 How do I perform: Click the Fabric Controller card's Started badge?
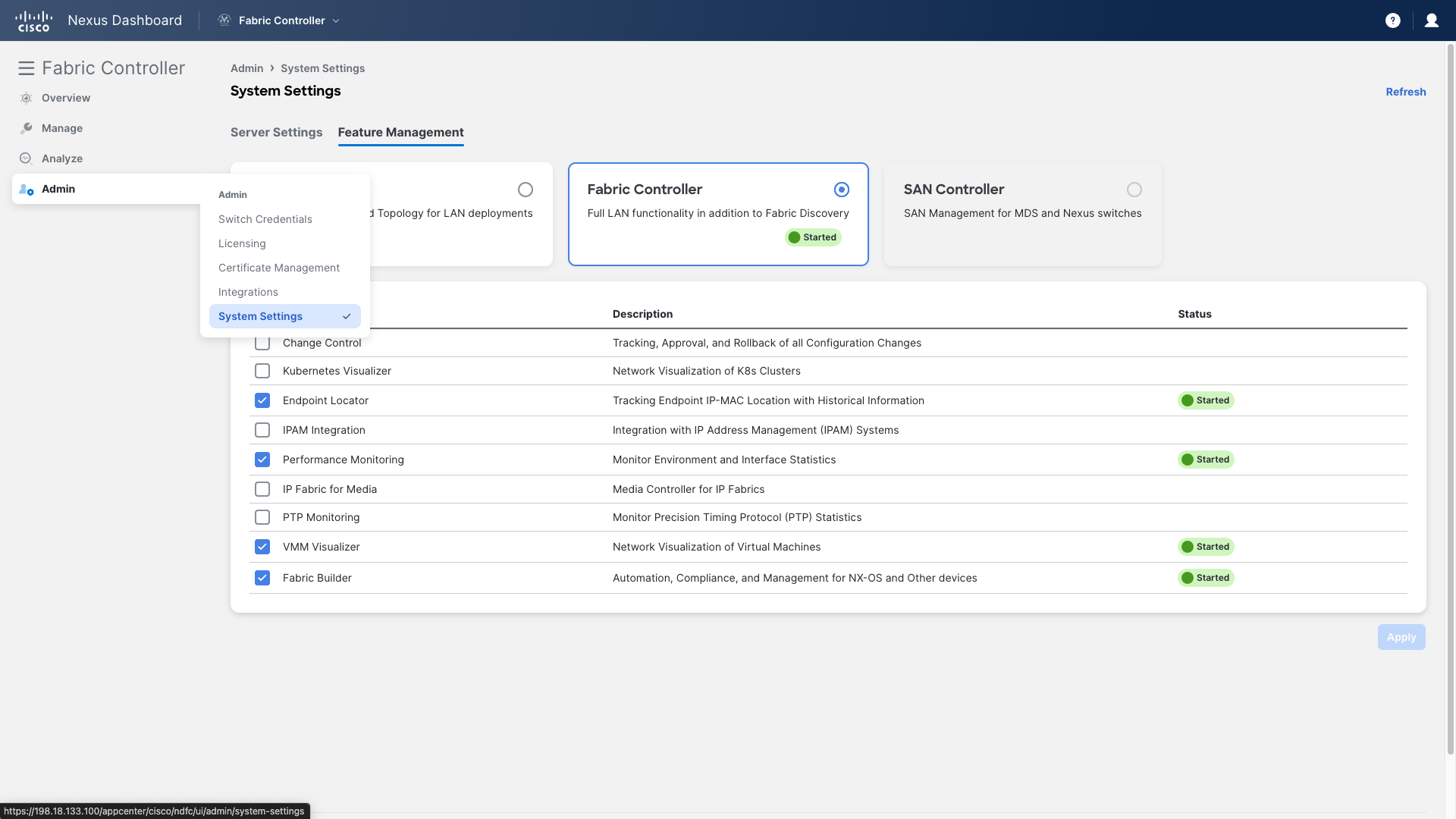813,237
